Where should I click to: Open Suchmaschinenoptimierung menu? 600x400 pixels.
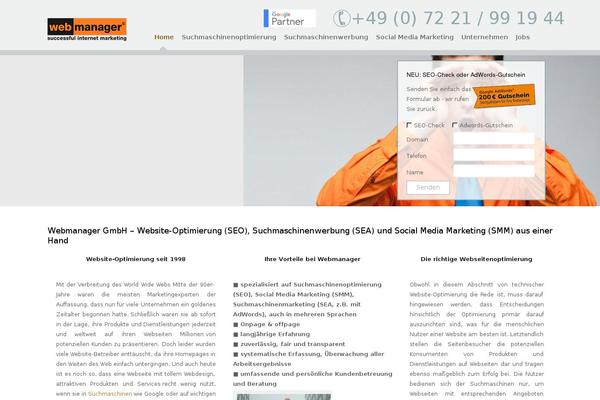pos(229,37)
